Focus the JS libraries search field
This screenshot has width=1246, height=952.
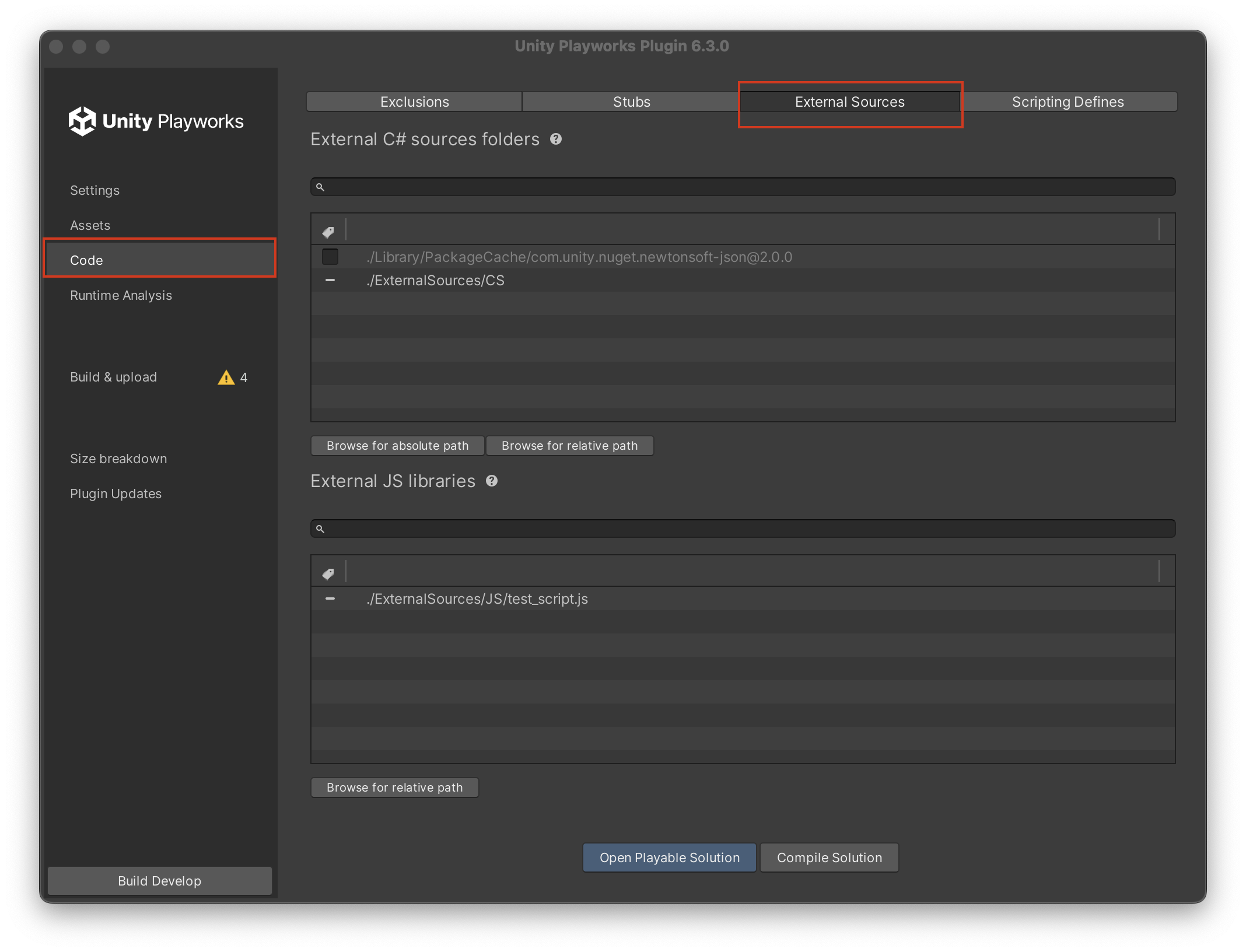pyautogui.click(x=743, y=528)
